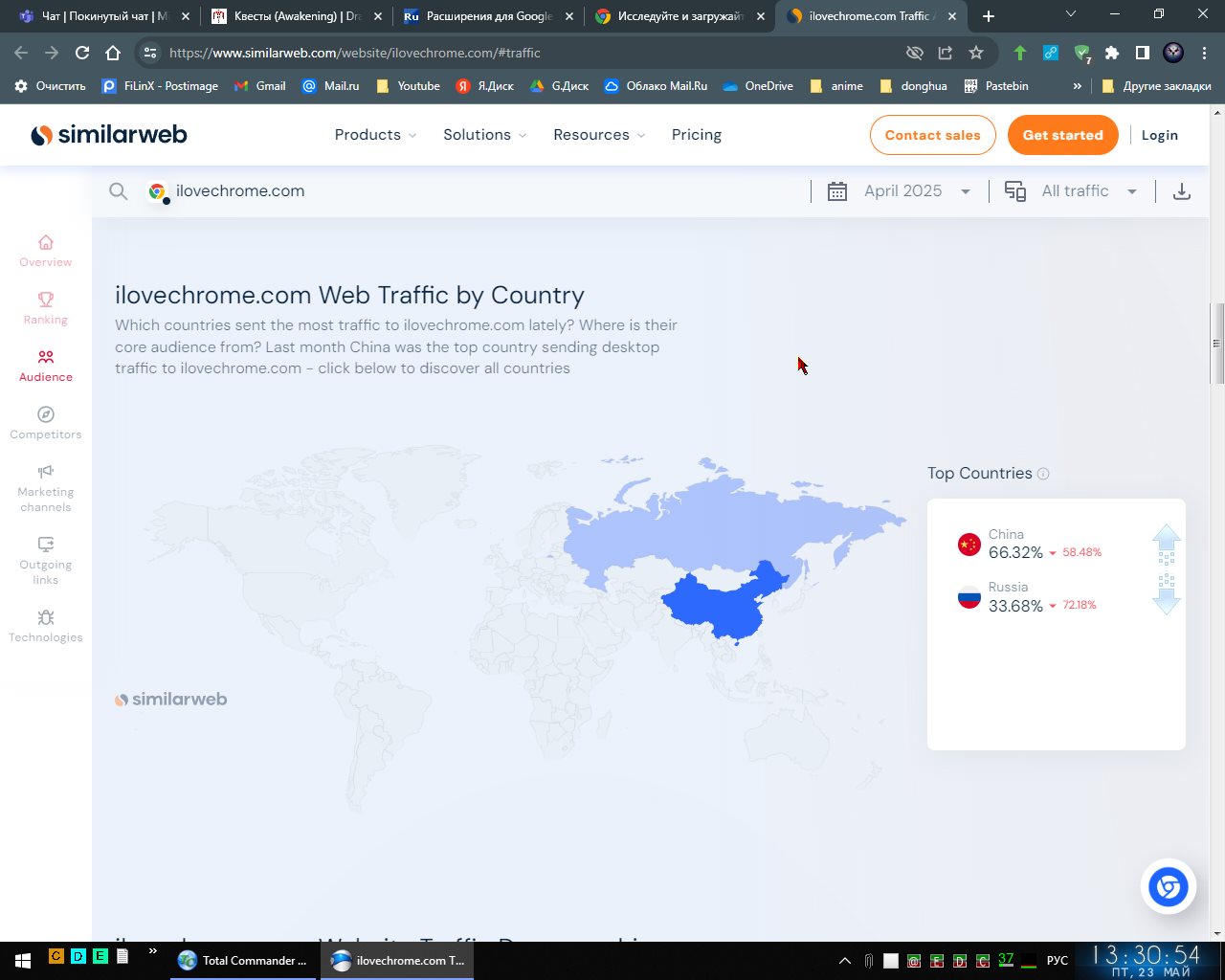Toggle the browser side panel
This screenshot has height=980, width=1225.
coord(1143,53)
